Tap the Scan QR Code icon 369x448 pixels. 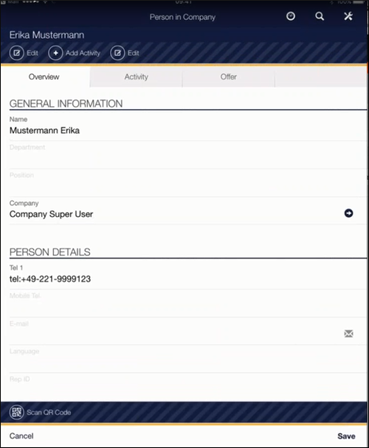(17, 412)
